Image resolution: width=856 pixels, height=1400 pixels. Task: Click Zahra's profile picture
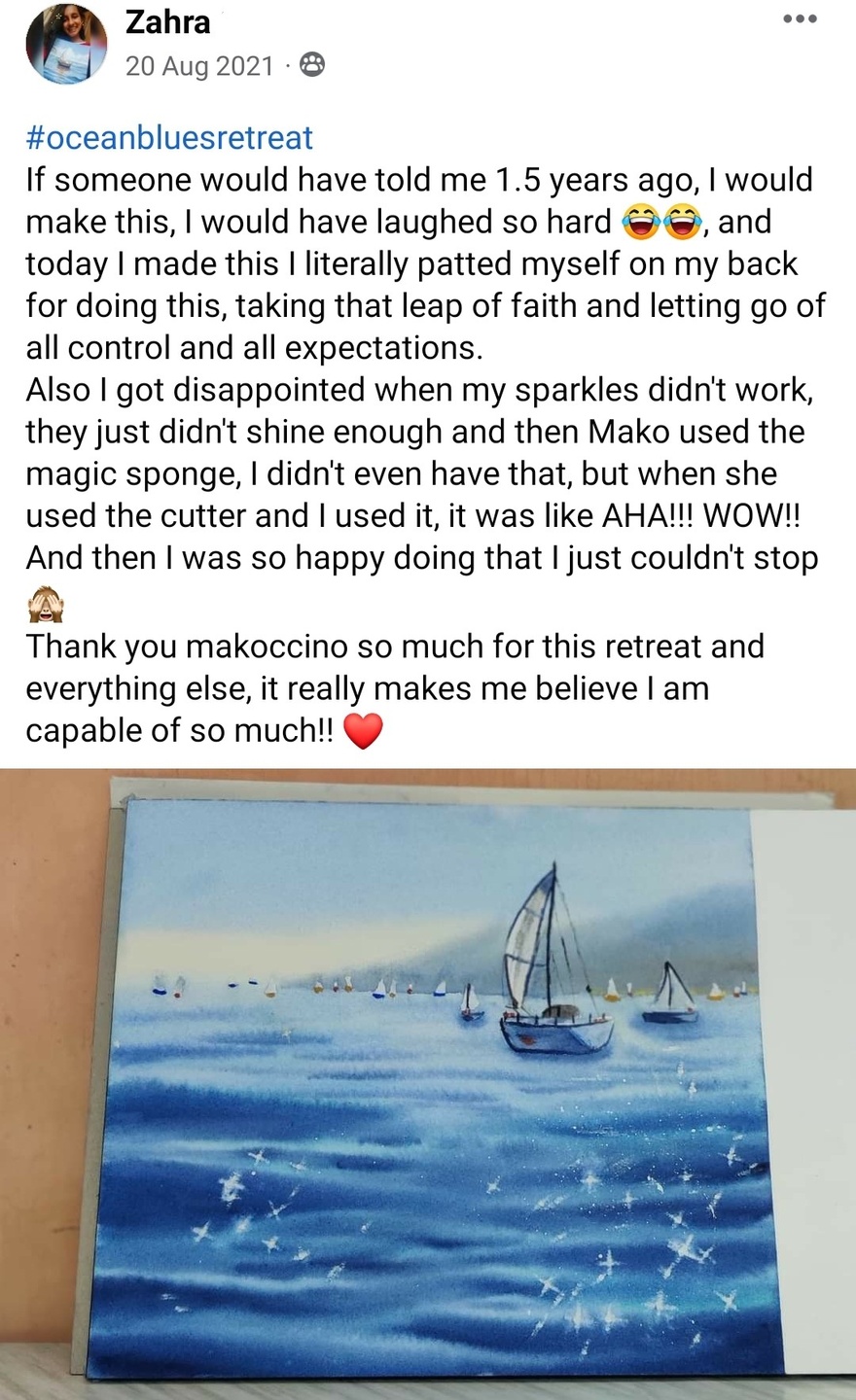pos(66,43)
